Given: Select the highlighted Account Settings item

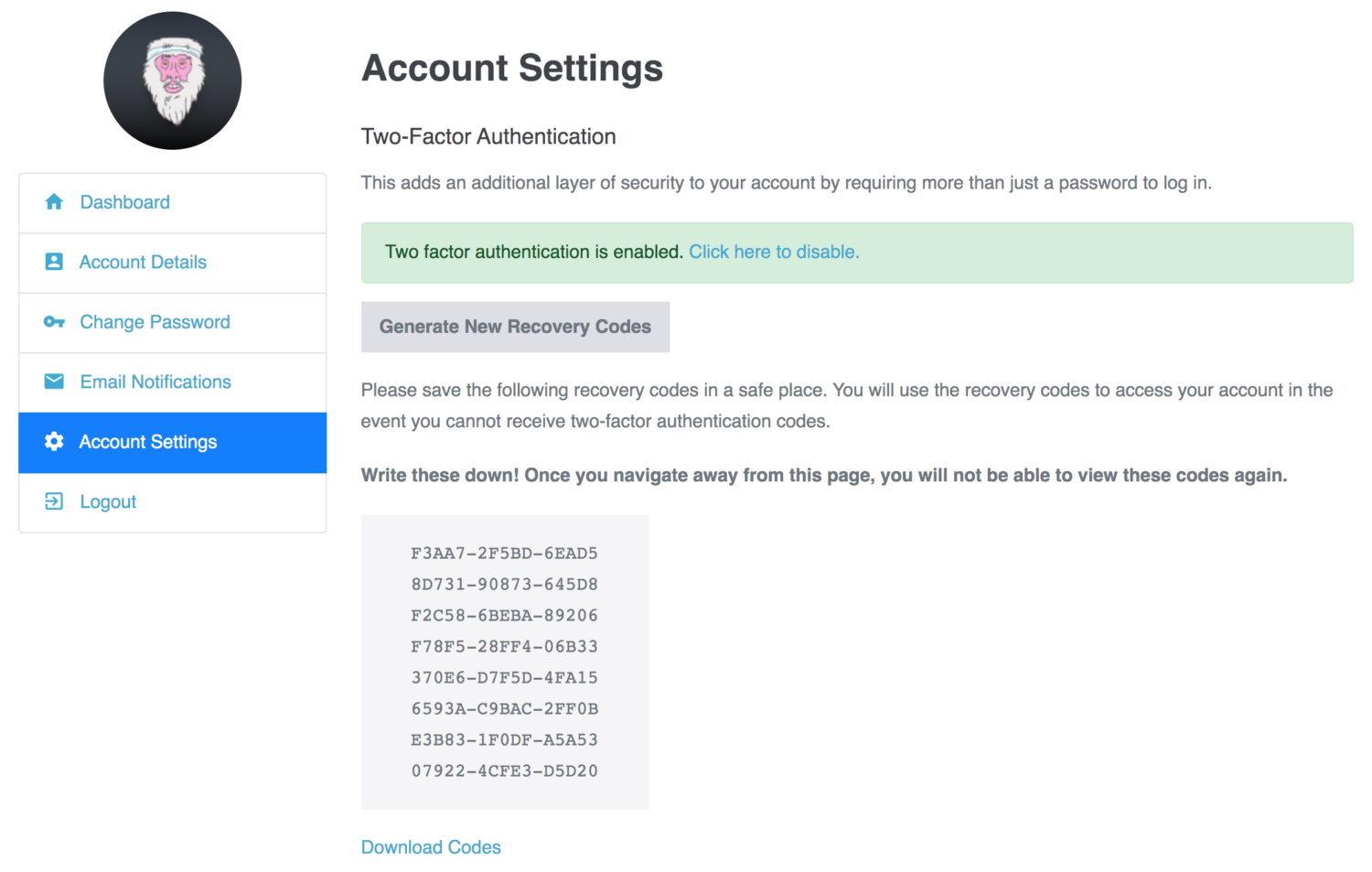Looking at the screenshot, I should 173,443.
